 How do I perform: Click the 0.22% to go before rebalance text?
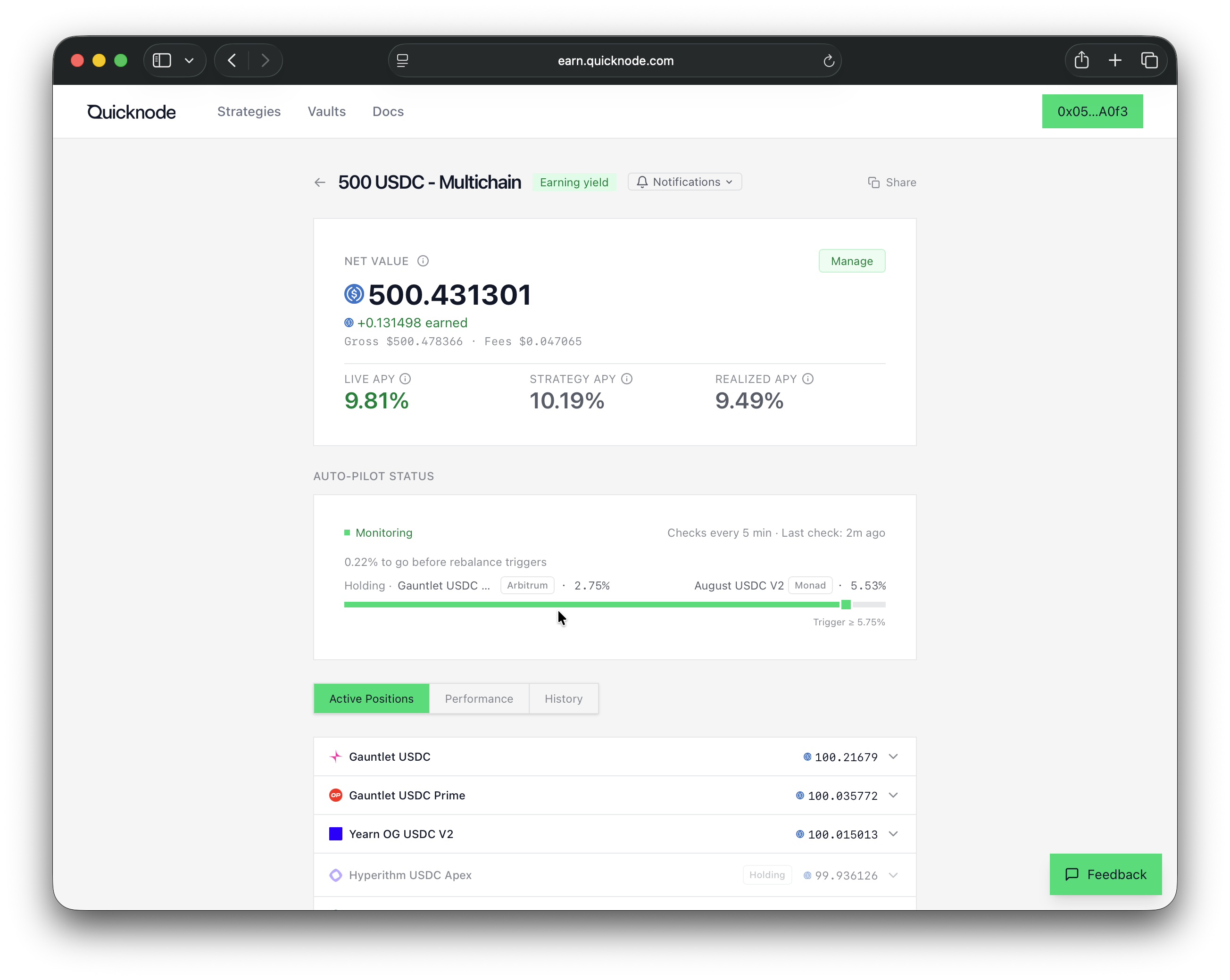(445, 562)
